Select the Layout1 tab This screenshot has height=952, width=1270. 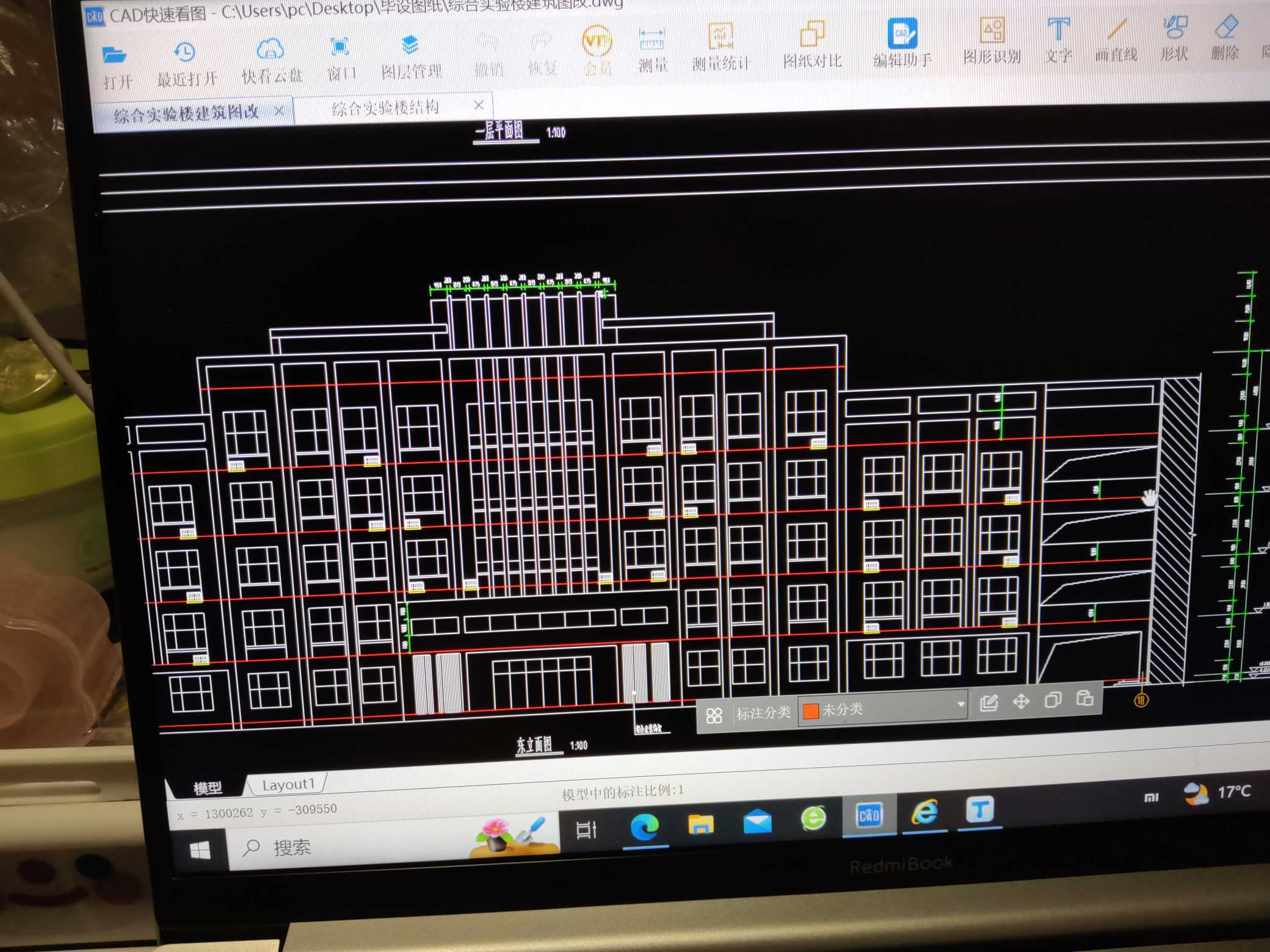pos(288,784)
